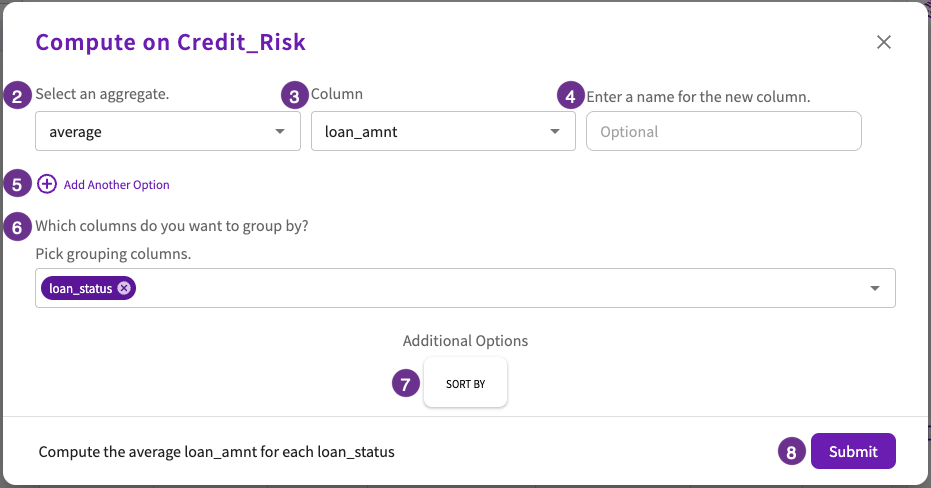Click the step 8 badge beside Submit

click(791, 452)
